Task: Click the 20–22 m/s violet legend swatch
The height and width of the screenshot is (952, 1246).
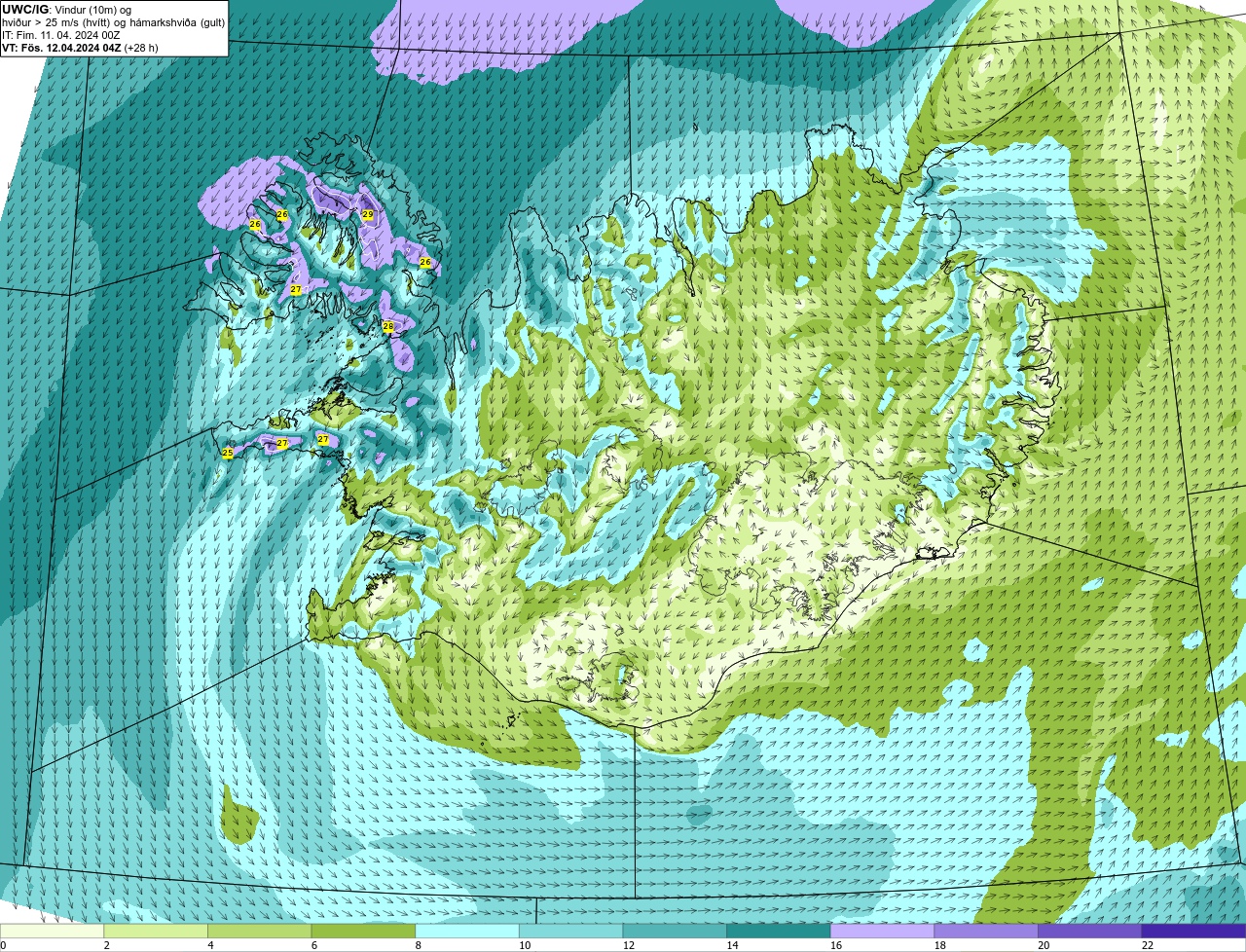Action: point(1089,932)
